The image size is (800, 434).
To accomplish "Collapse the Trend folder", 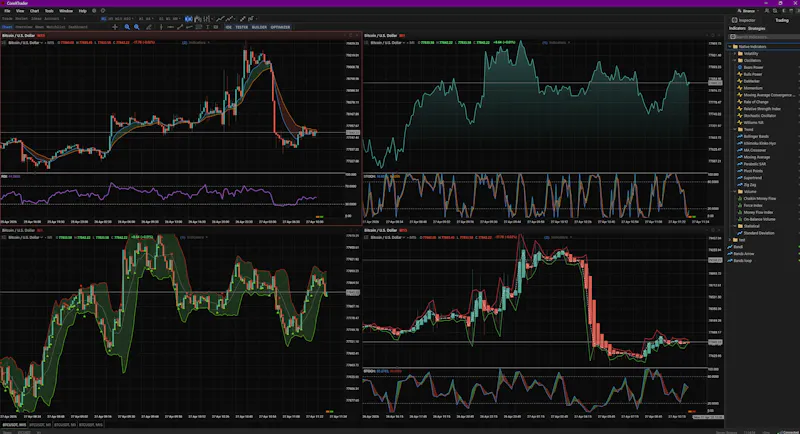I will coord(735,130).
